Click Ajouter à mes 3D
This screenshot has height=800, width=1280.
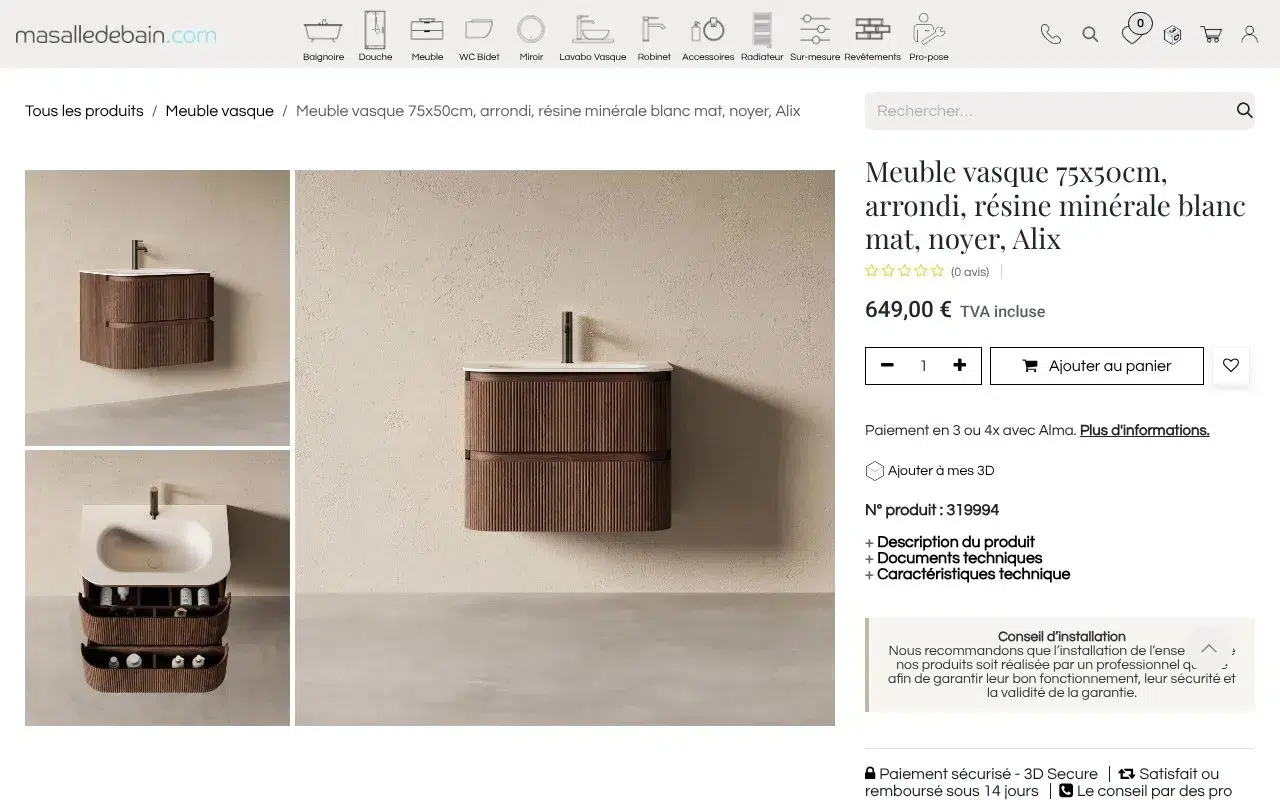[930, 470]
